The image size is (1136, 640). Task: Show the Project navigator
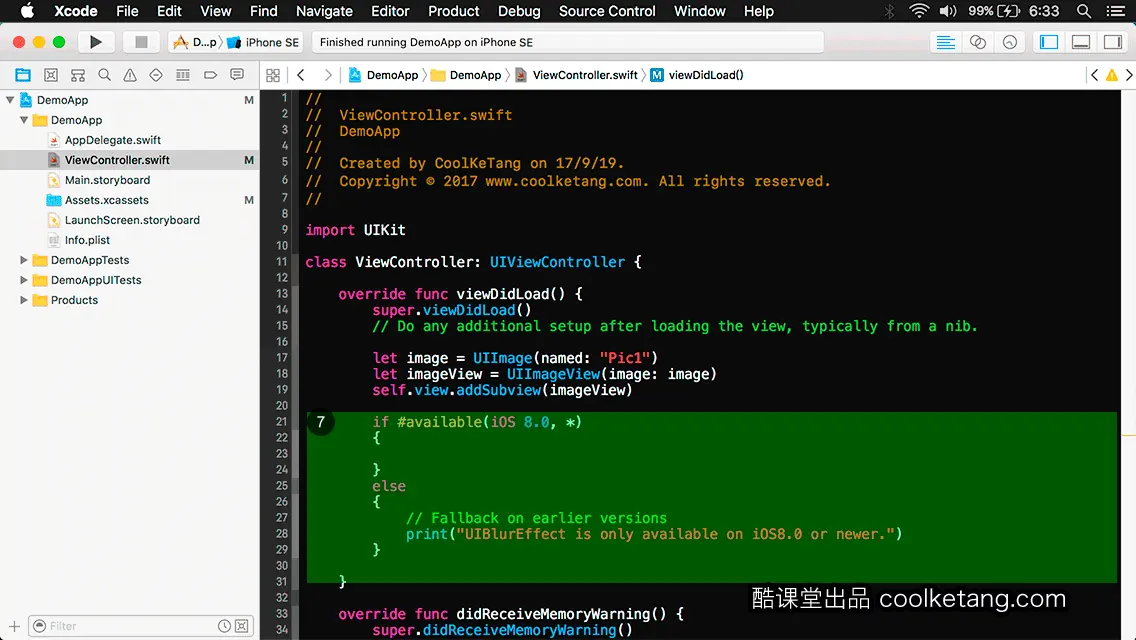point(23,75)
